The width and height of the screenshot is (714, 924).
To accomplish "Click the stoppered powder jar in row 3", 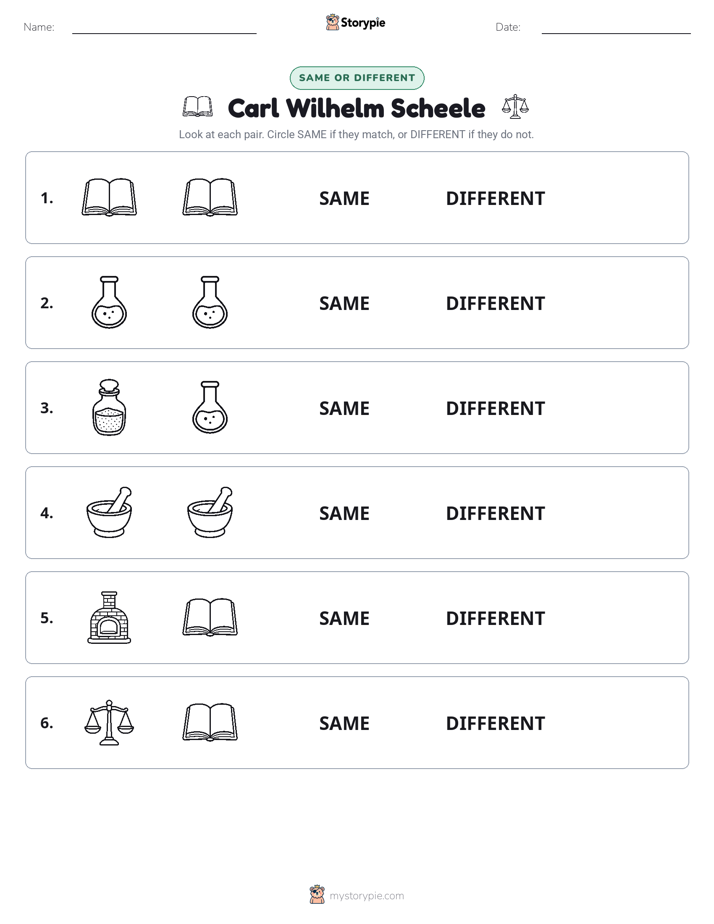I will pyautogui.click(x=109, y=407).
